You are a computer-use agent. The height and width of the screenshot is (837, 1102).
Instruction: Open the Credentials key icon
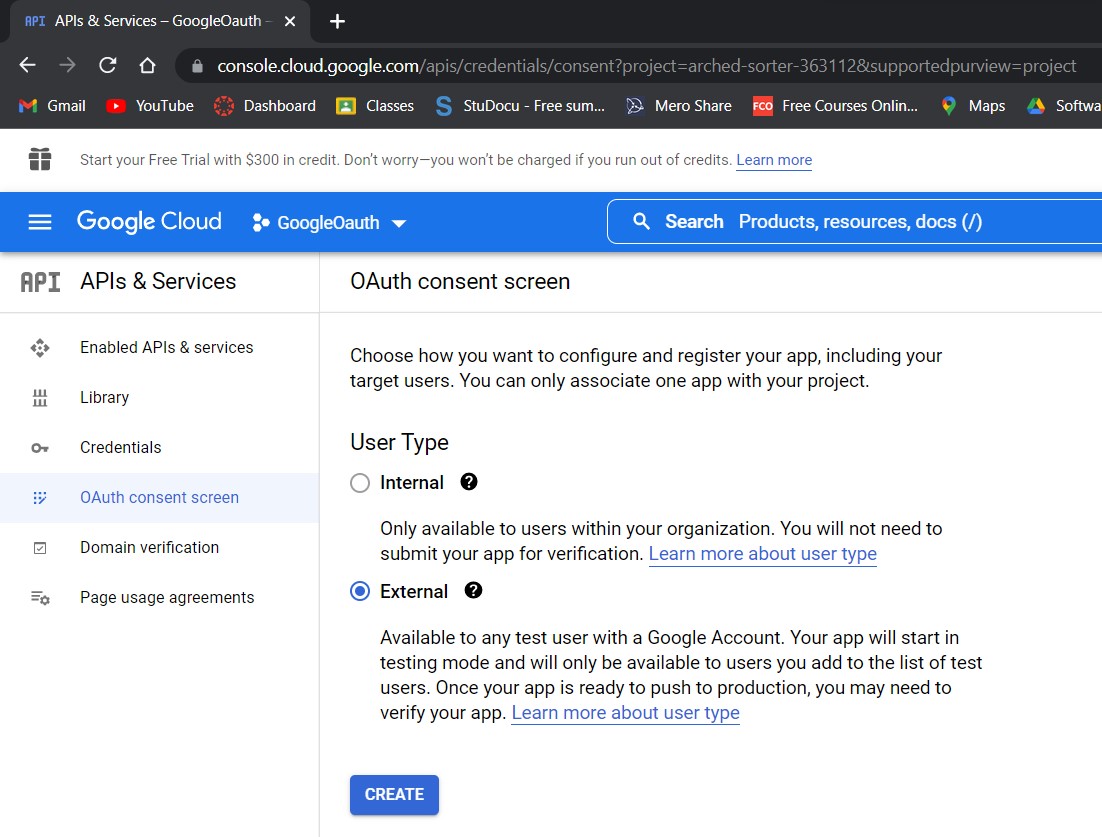pos(40,447)
